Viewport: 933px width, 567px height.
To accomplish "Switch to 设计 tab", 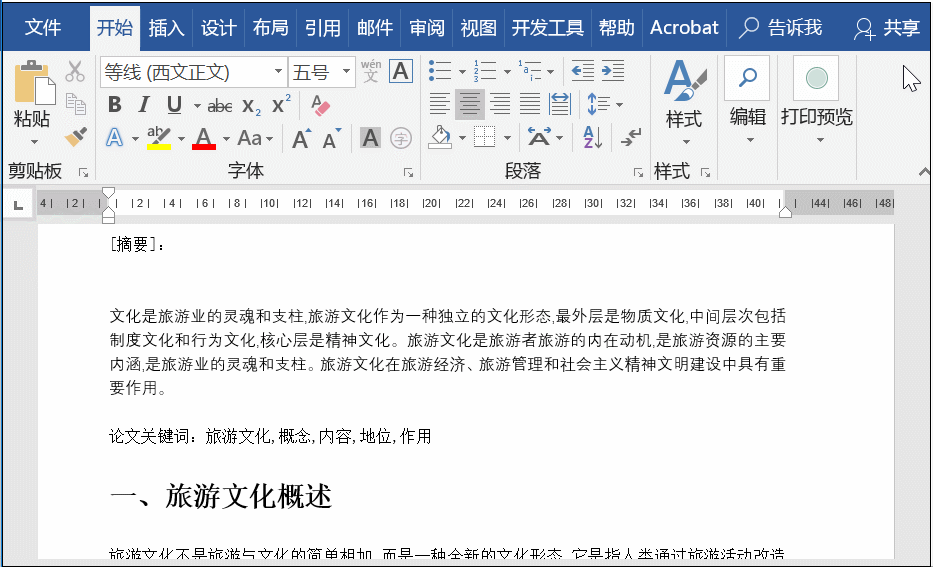I will [x=218, y=27].
